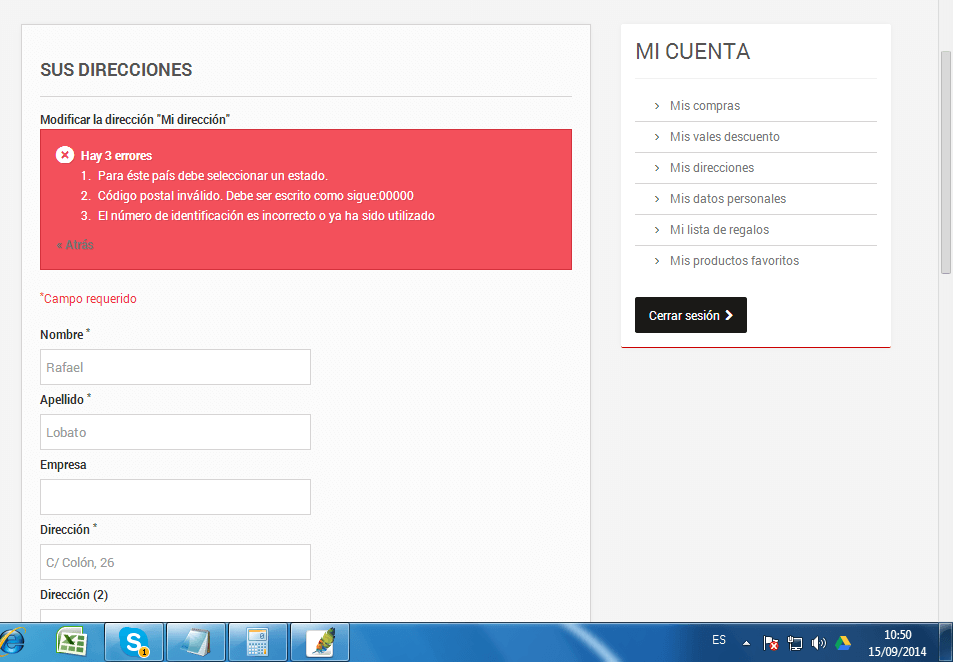This screenshot has width=953, height=662.
Task: Click the red error X icon
Action: (65, 155)
